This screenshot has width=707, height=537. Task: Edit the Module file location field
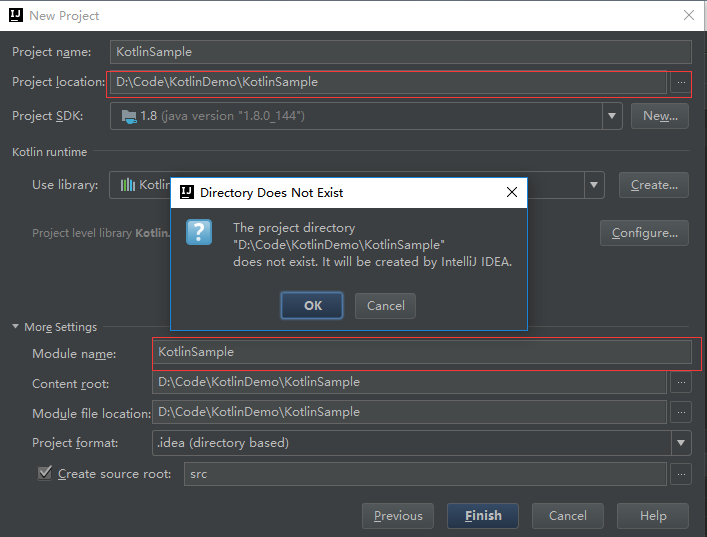tap(409, 412)
